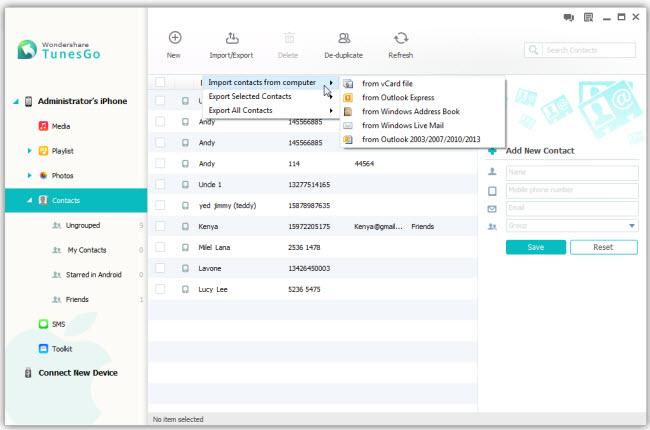Choose from Windows Address Book option
The width and height of the screenshot is (650, 430).
coord(423,112)
